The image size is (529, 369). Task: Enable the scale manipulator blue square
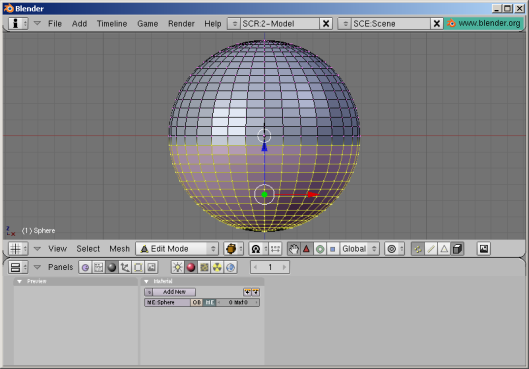click(x=333, y=249)
